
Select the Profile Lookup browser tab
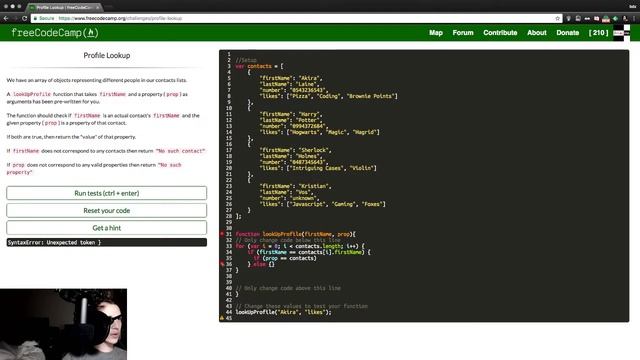pyautogui.click(x=64, y=7)
